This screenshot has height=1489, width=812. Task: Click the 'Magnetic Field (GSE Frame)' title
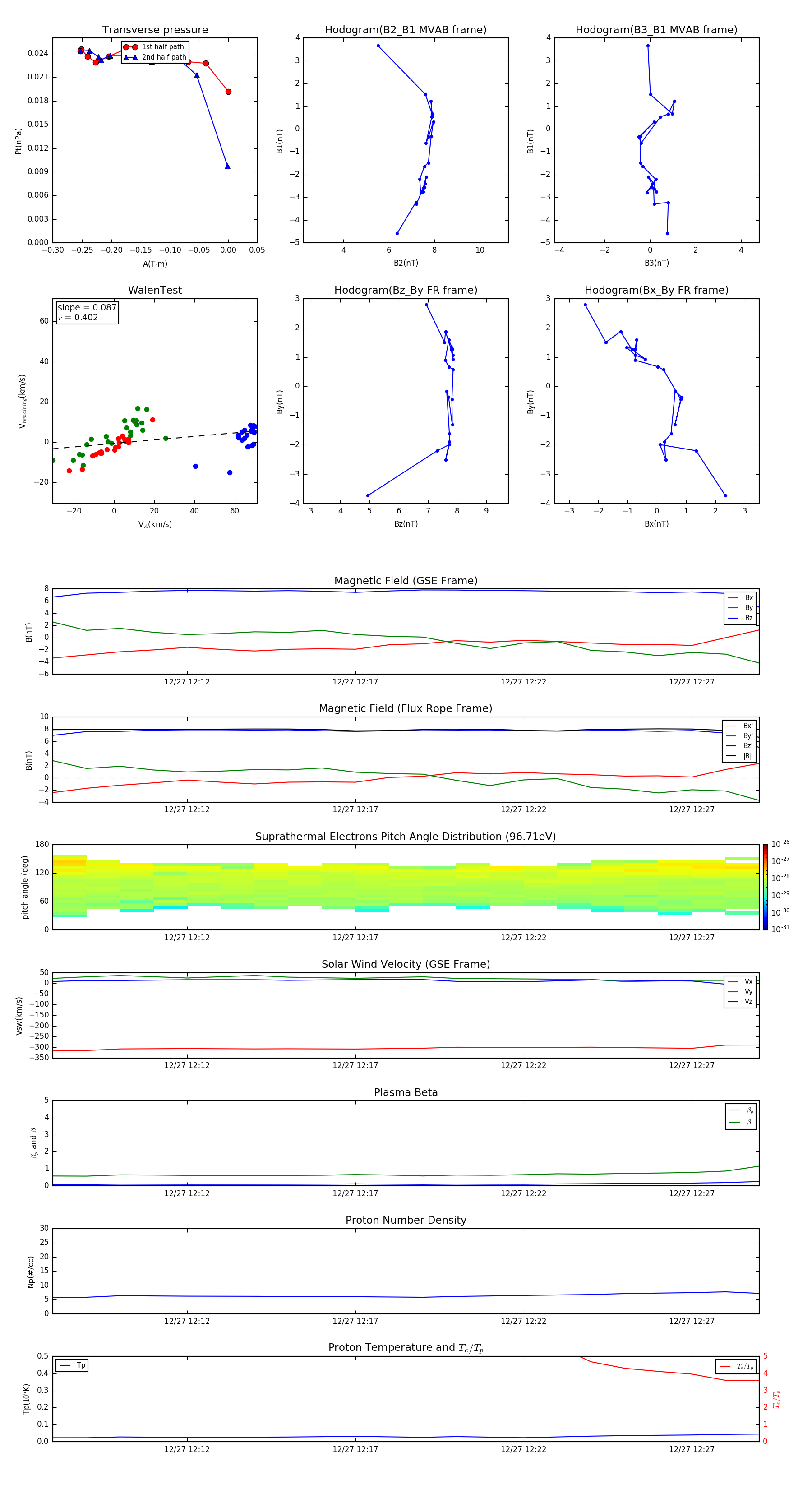406,581
